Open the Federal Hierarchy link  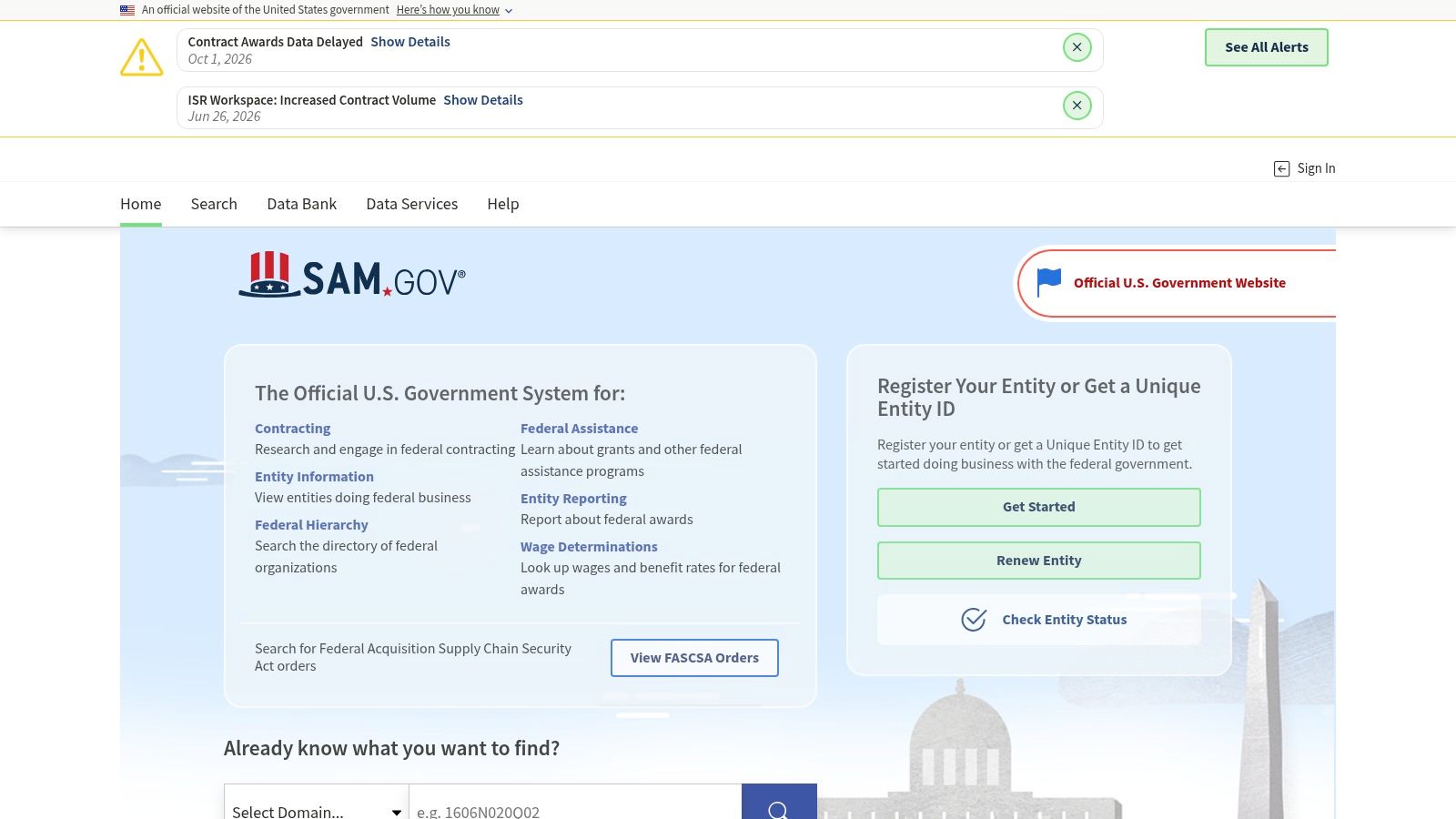click(311, 525)
